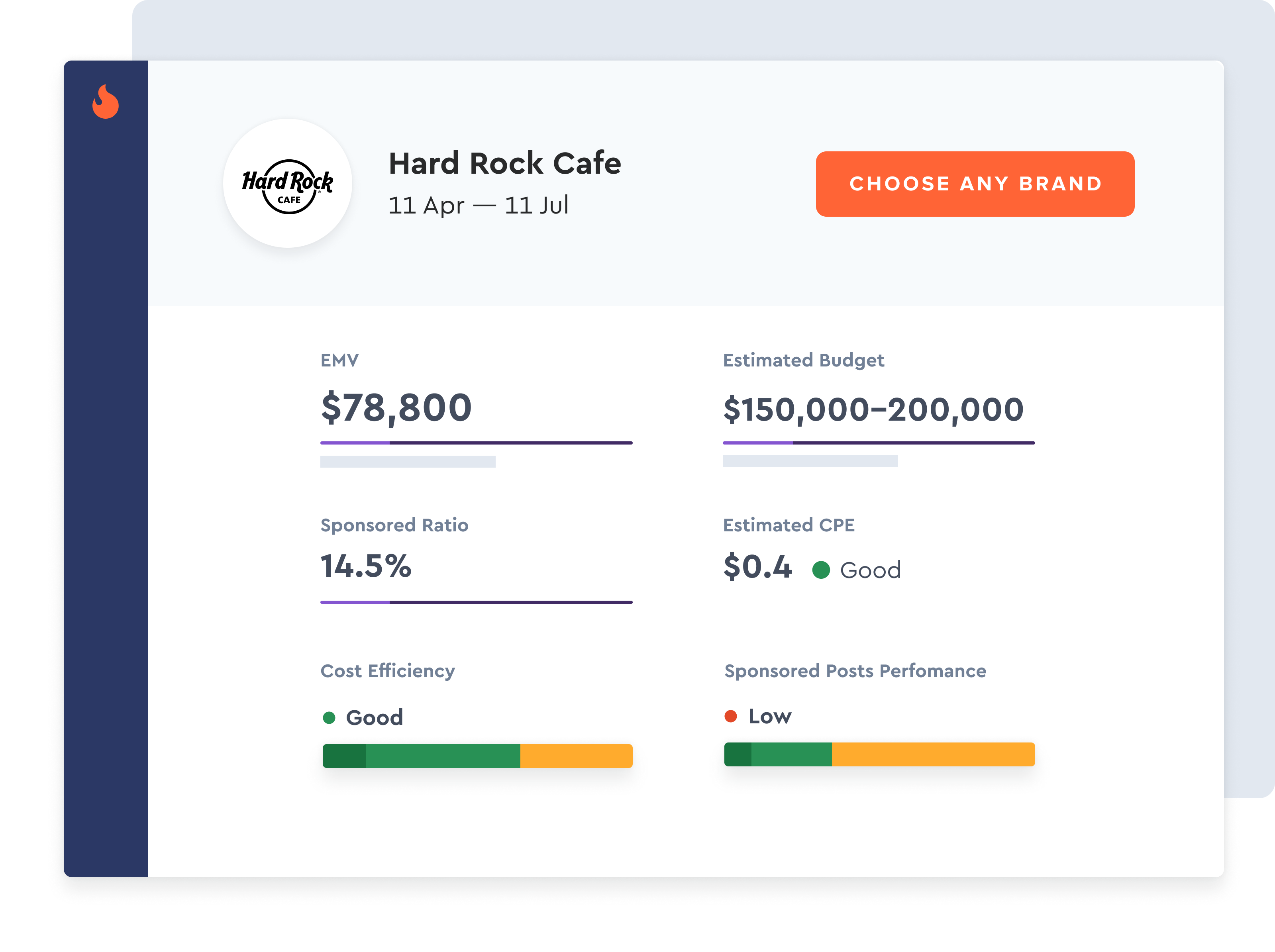This screenshot has width=1275, height=952.
Task: Click the EMV value $78,800
Action: (396, 407)
